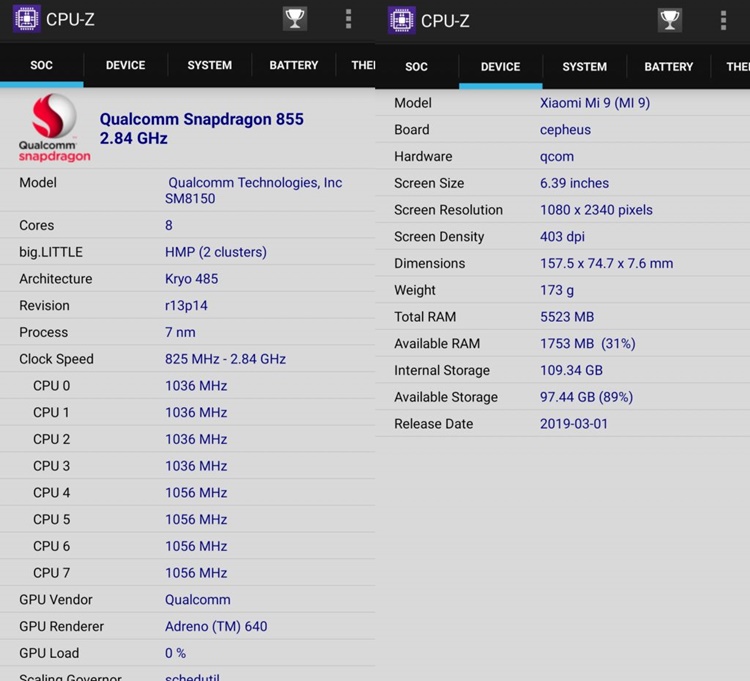Image resolution: width=750 pixels, height=681 pixels.
Task: Tap Dimensions value '157.5 x 74.7 x 7.6 mm'
Action: point(606,264)
